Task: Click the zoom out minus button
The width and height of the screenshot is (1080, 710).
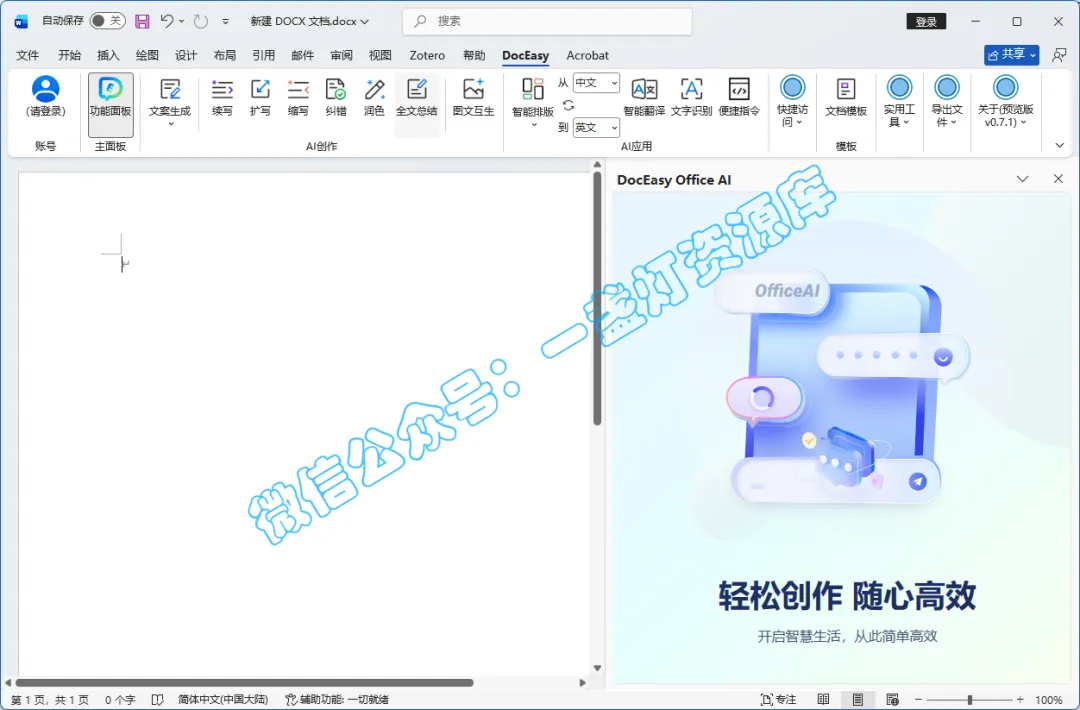Action: (917, 700)
